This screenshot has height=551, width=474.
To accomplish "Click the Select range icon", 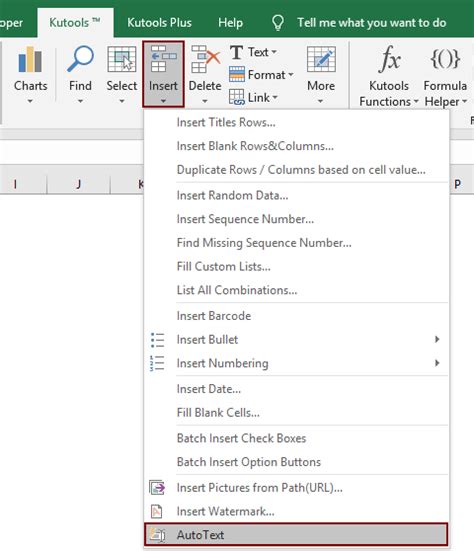I will pyautogui.click(x=122, y=59).
